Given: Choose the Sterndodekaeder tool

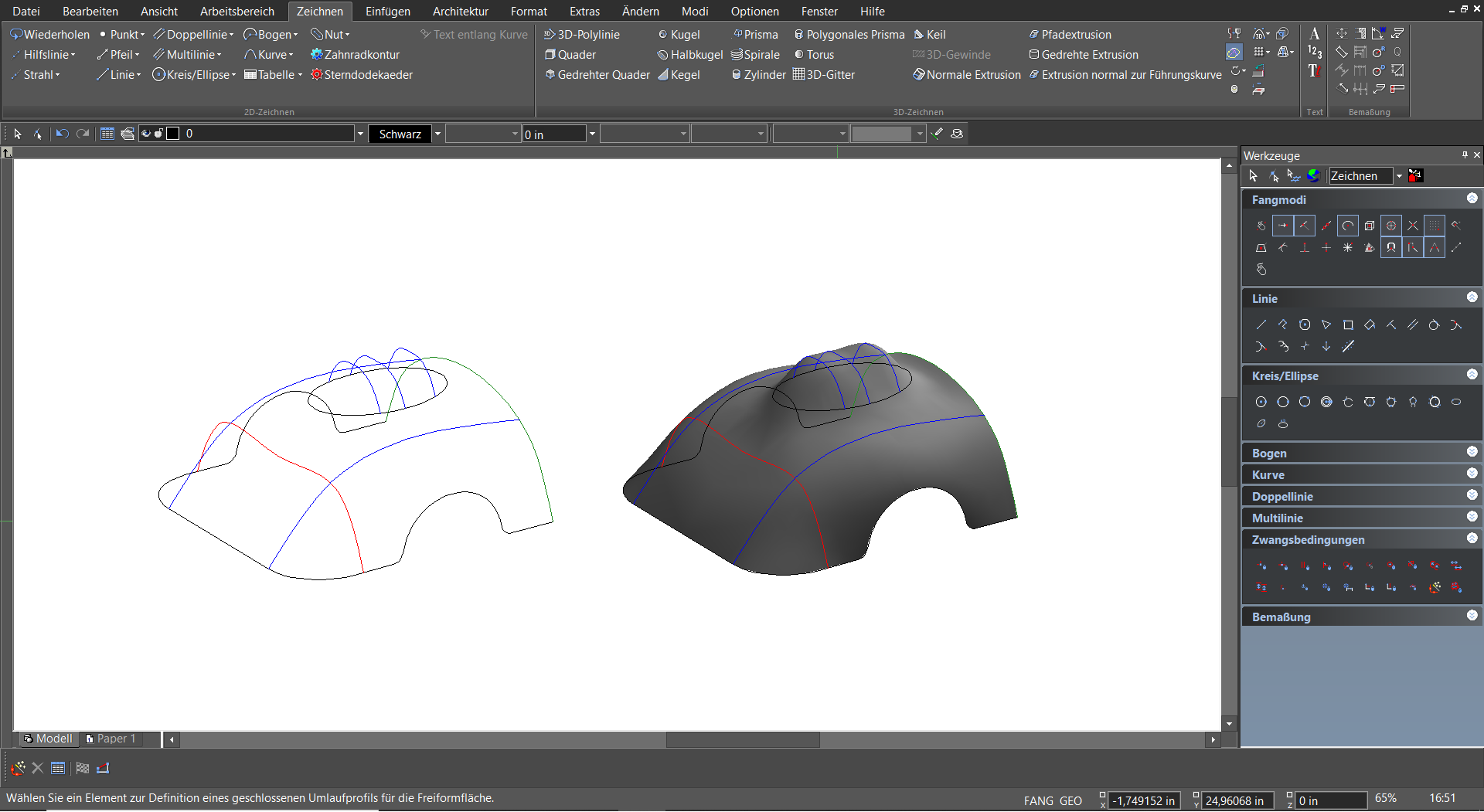Looking at the screenshot, I should [361, 75].
